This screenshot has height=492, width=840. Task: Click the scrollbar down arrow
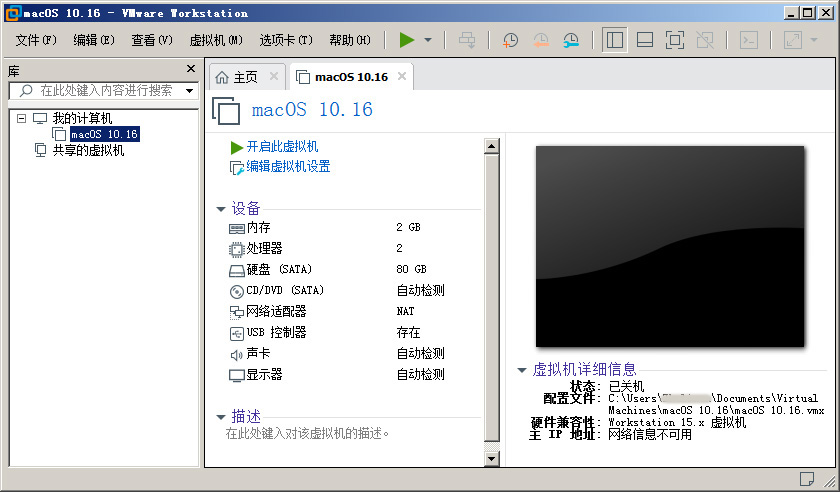pyautogui.click(x=492, y=458)
